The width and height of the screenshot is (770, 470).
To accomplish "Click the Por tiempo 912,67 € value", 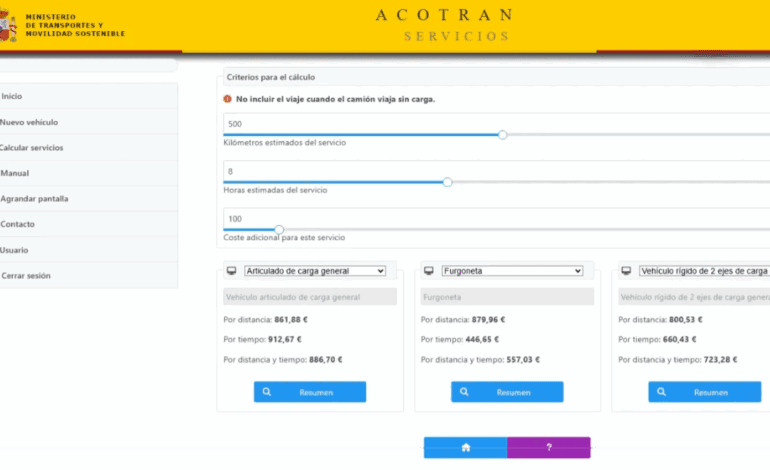I will [x=285, y=339].
